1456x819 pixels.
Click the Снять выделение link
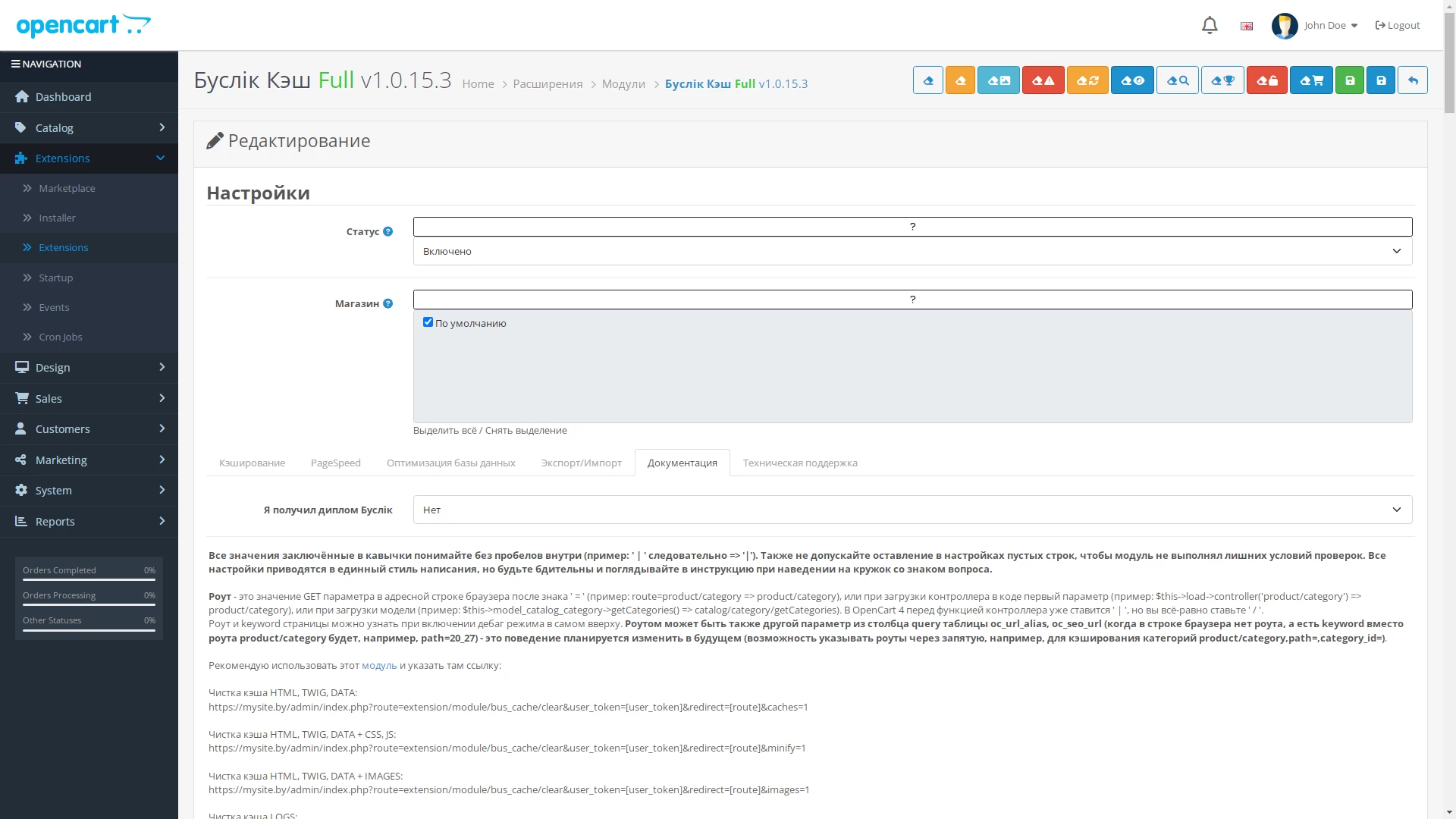pos(526,430)
